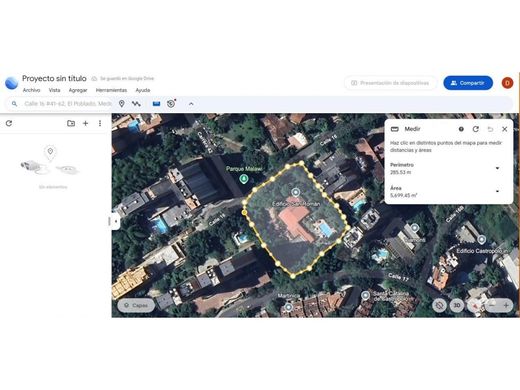The image size is (520, 390).
Task: Close the Medir panel
Action: (505, 129)
